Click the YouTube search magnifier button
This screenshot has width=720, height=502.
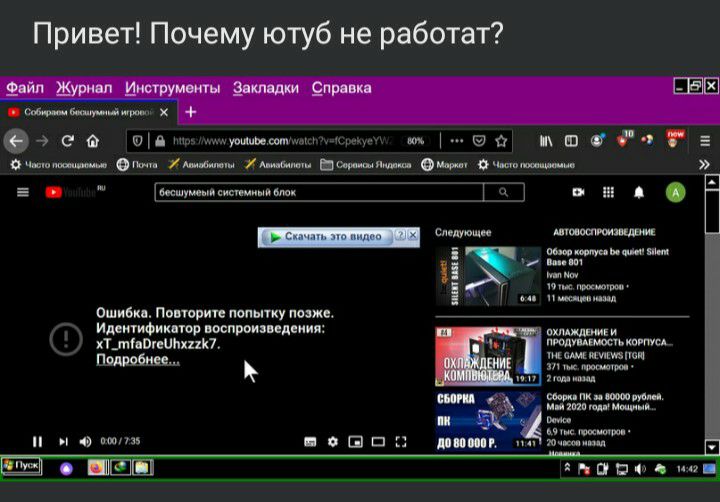(x=504, y=192)
